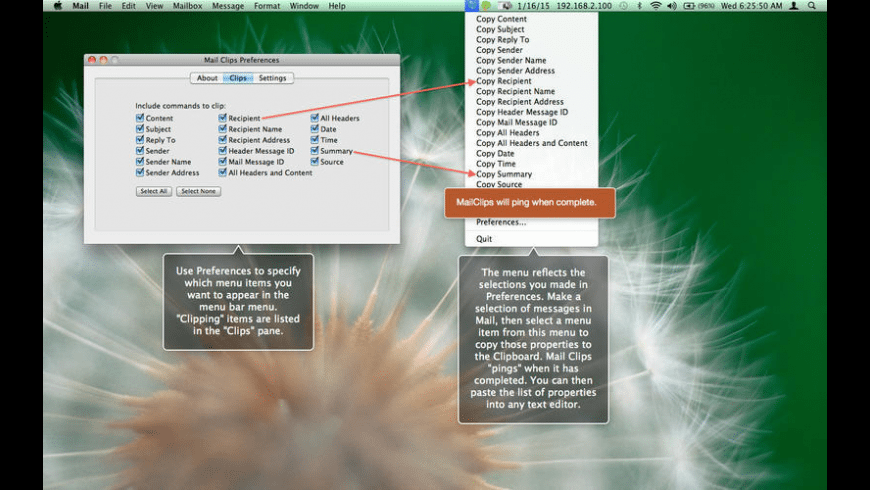Screen dimensions: 870x490
Task: Toggle the Recipient Name checkbox
Action: [x=222, y=129]
